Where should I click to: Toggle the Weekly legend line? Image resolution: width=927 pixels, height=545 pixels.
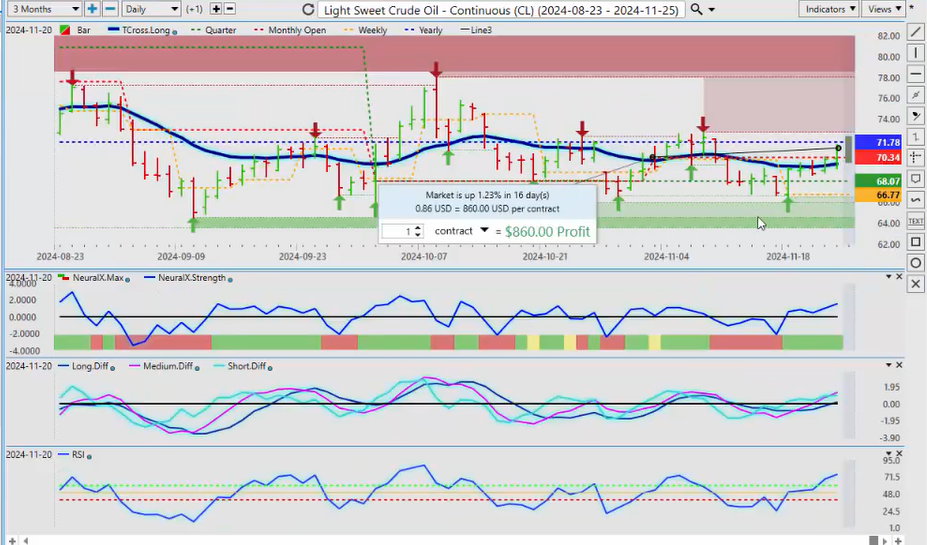367,30
